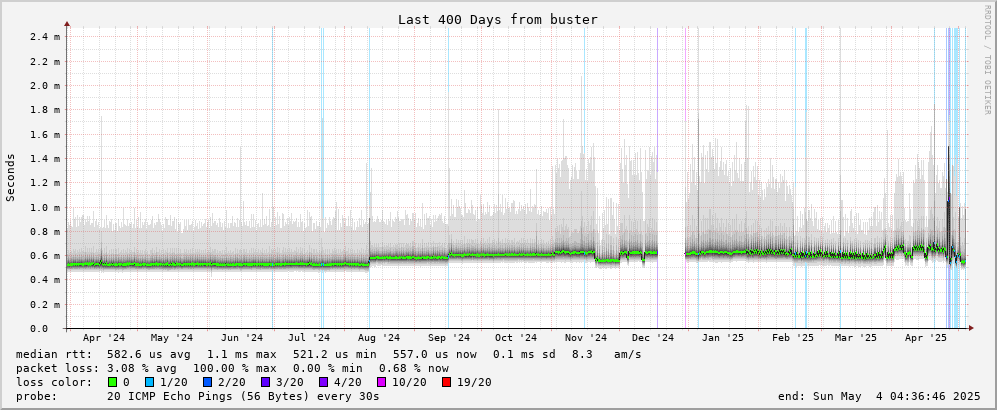Click the '1.6 m' y-axis value
This screenshot has width=997, height=410.
tap(45, 135)
